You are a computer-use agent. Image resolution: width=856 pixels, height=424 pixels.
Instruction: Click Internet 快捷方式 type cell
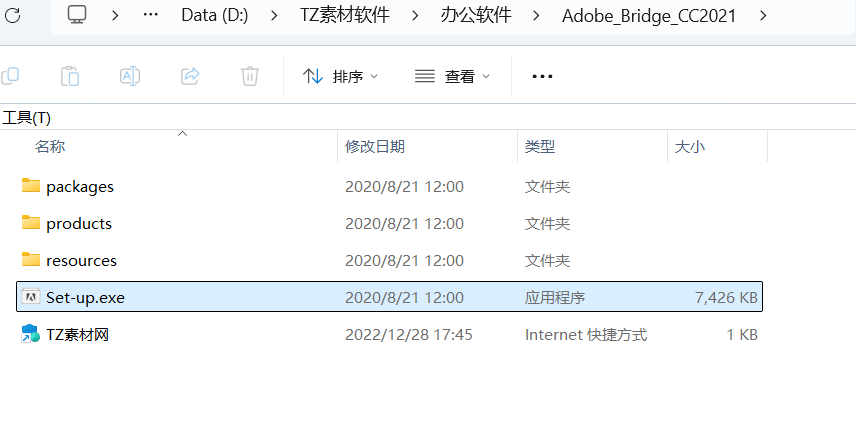pyautogui.click(x=586, y=335)
